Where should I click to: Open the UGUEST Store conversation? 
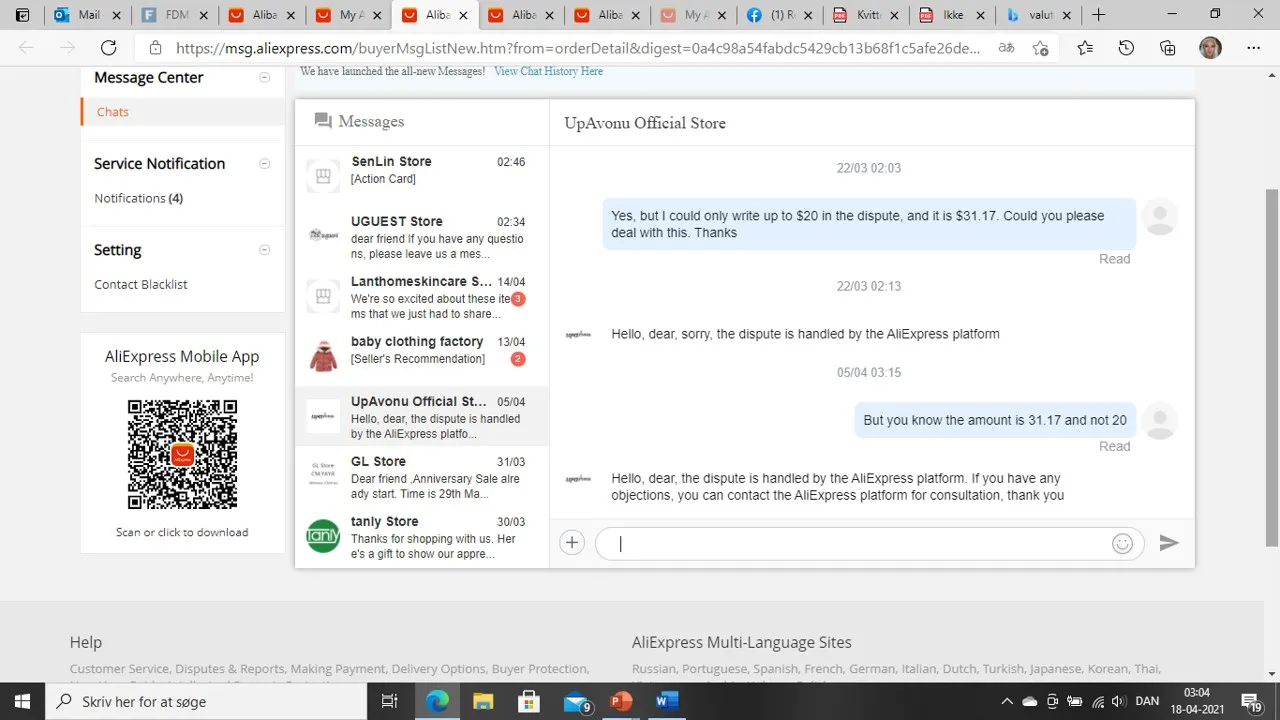pyautogui.click(x=422, y=236)
